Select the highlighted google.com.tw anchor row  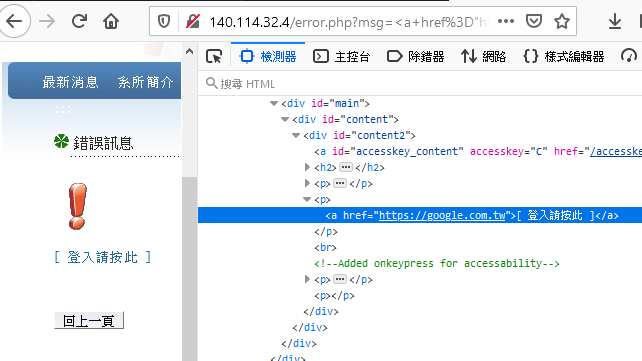click(x=420, y=215)
